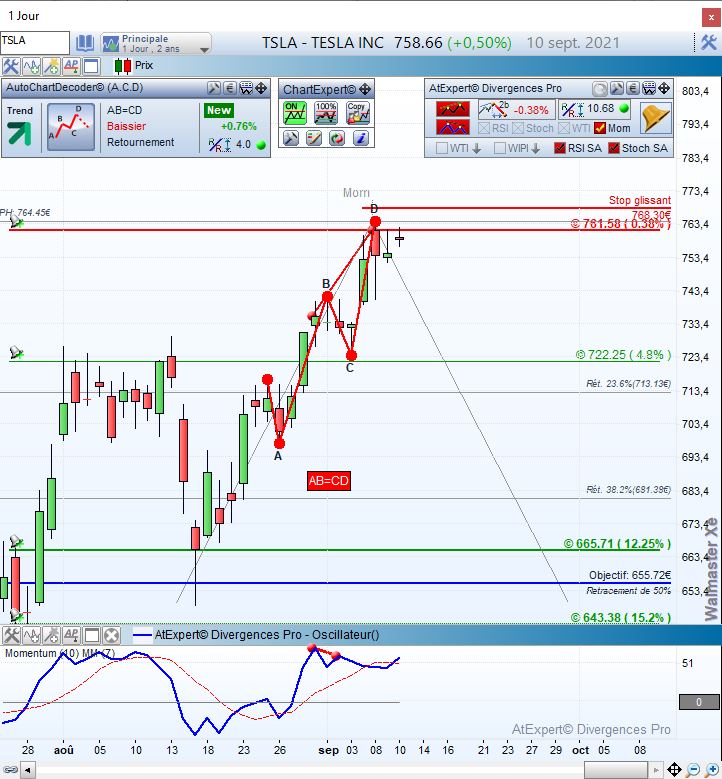
Task: Click the AB=CD pattern thumbnail
Action: tap(71, 127)
